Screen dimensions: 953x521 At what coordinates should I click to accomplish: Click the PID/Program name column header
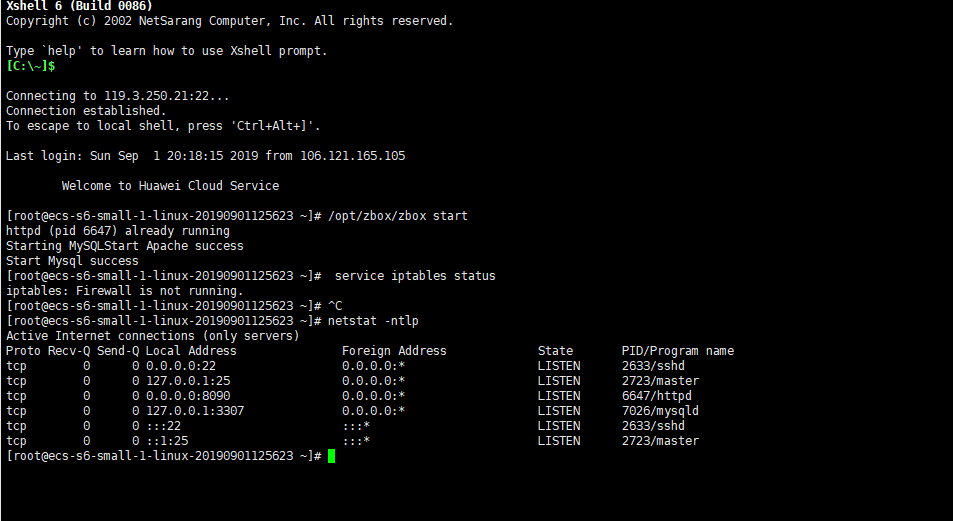click(x=677, y=351)
